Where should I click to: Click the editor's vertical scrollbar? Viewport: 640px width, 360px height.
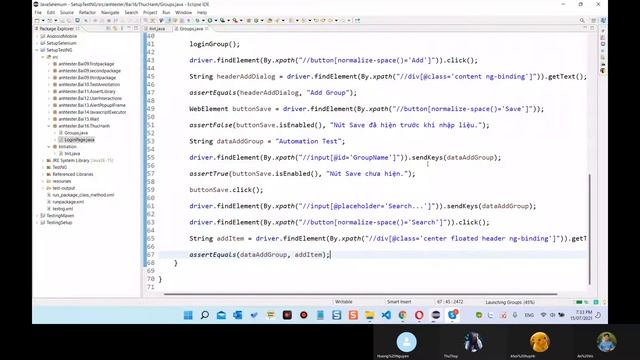pyautogui.click(x=590, y=229)
